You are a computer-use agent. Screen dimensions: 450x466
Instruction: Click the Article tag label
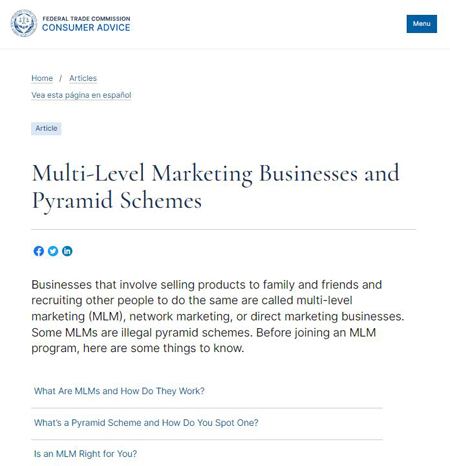[46, 128]
